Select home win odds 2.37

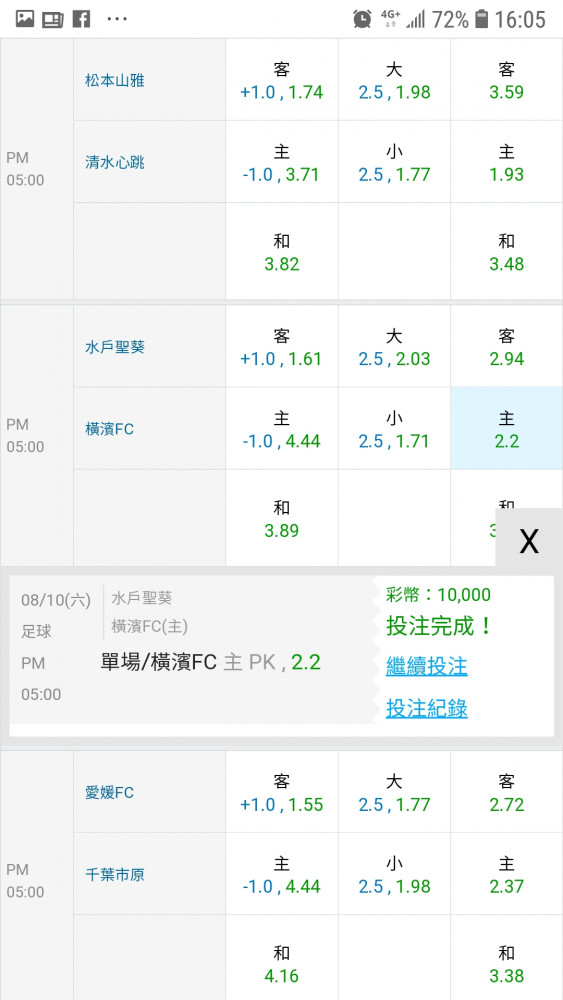point(506,874)
